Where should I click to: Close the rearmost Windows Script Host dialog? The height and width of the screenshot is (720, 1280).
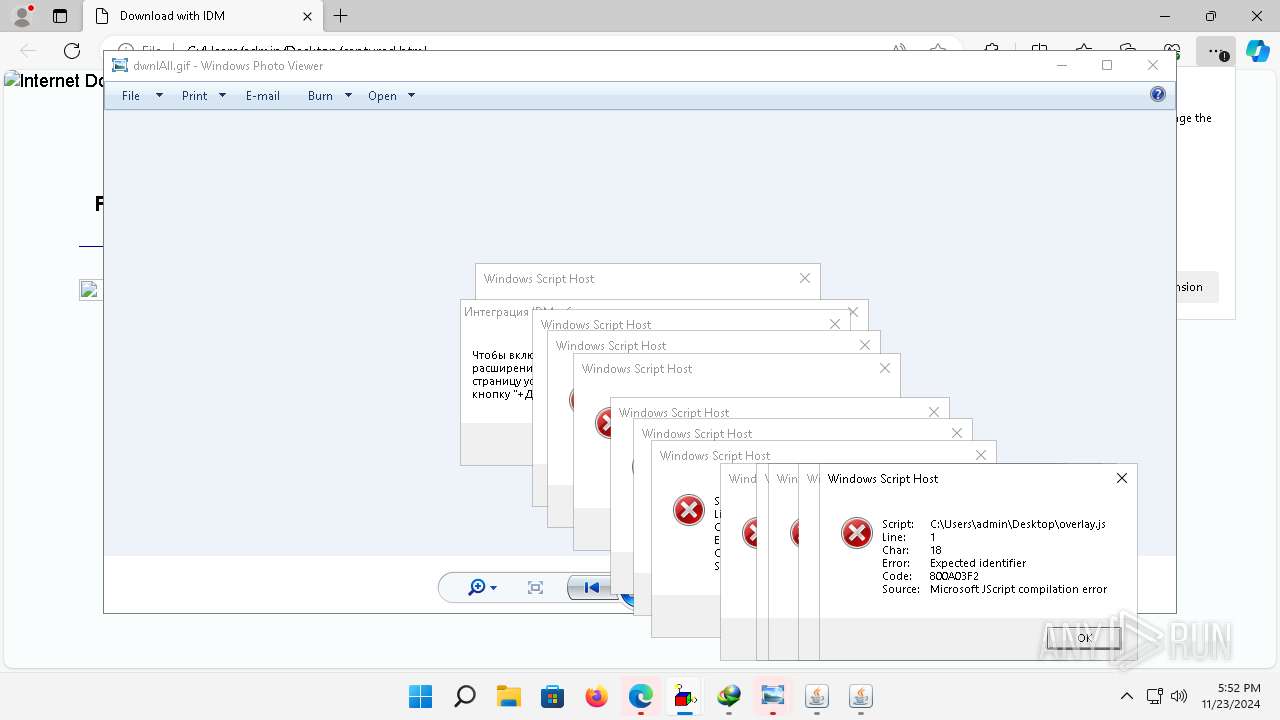(x=805, y=278)
